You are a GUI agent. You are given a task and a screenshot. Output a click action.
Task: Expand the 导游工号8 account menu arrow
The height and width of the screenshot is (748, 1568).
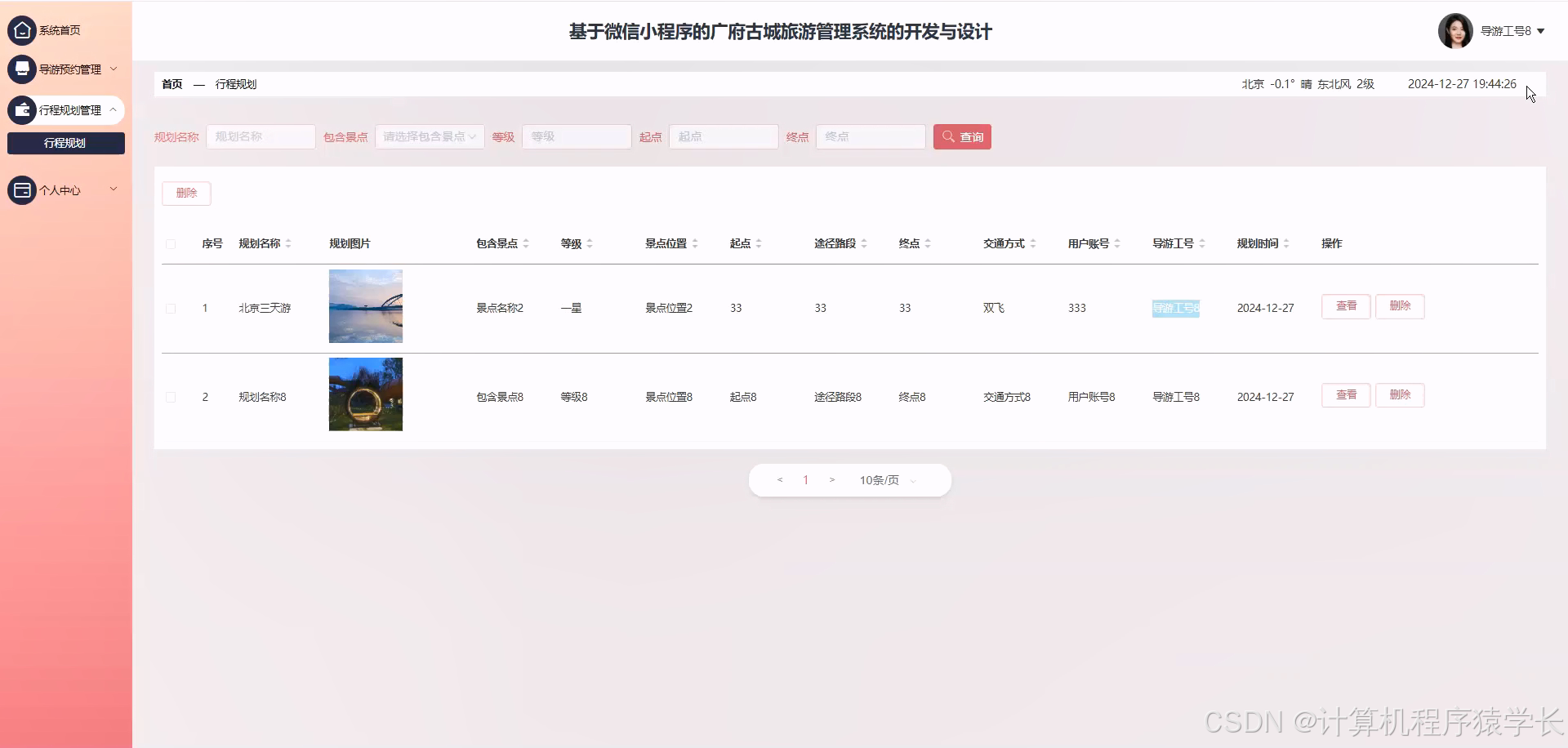(1542, 30)
